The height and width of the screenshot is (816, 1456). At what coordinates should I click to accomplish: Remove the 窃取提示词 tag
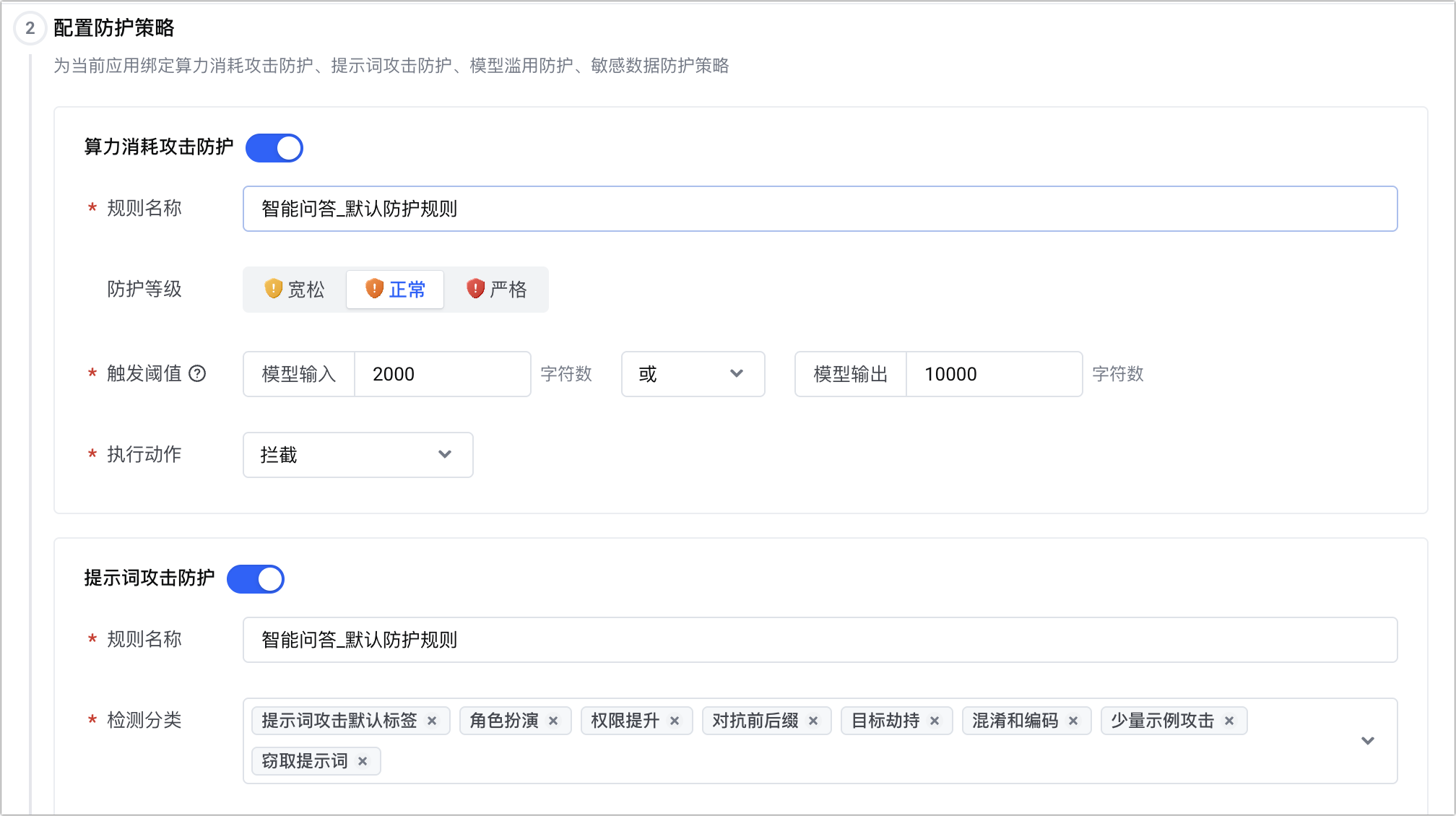click(363, 761)
